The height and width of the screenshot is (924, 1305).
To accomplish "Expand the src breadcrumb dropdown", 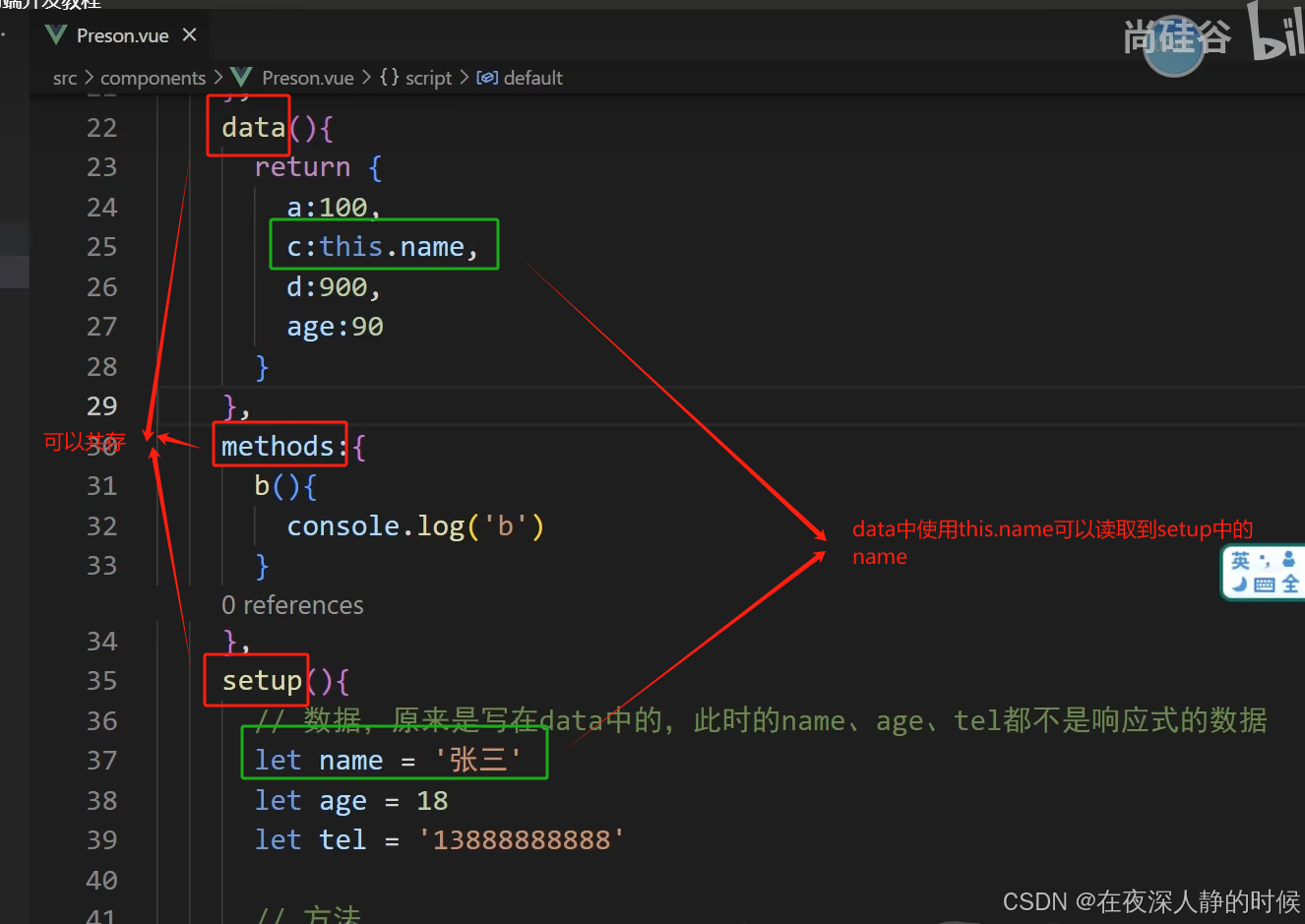I will (x=65, y=77).
